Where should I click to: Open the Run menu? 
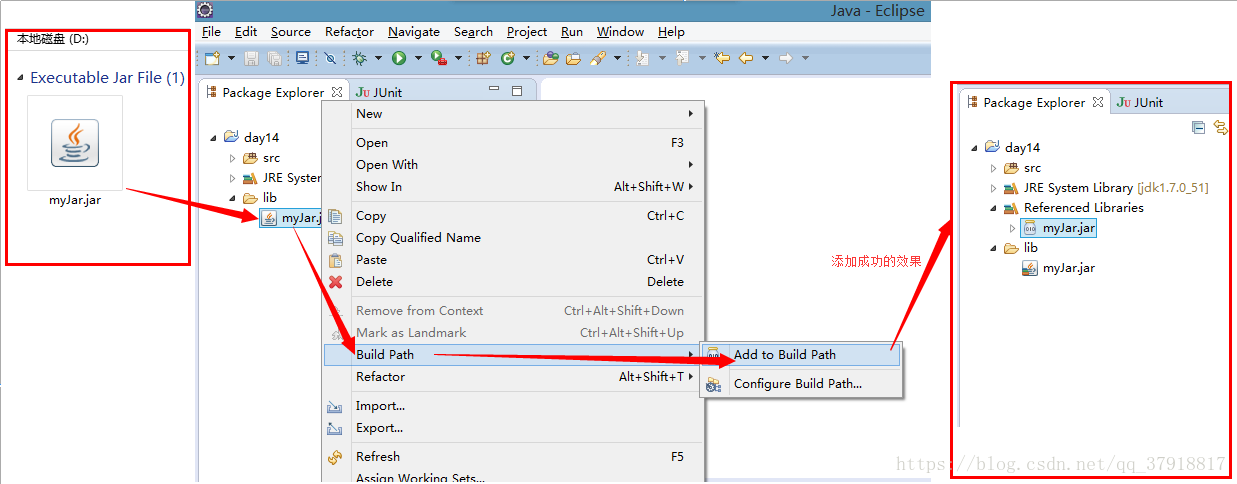572,32
